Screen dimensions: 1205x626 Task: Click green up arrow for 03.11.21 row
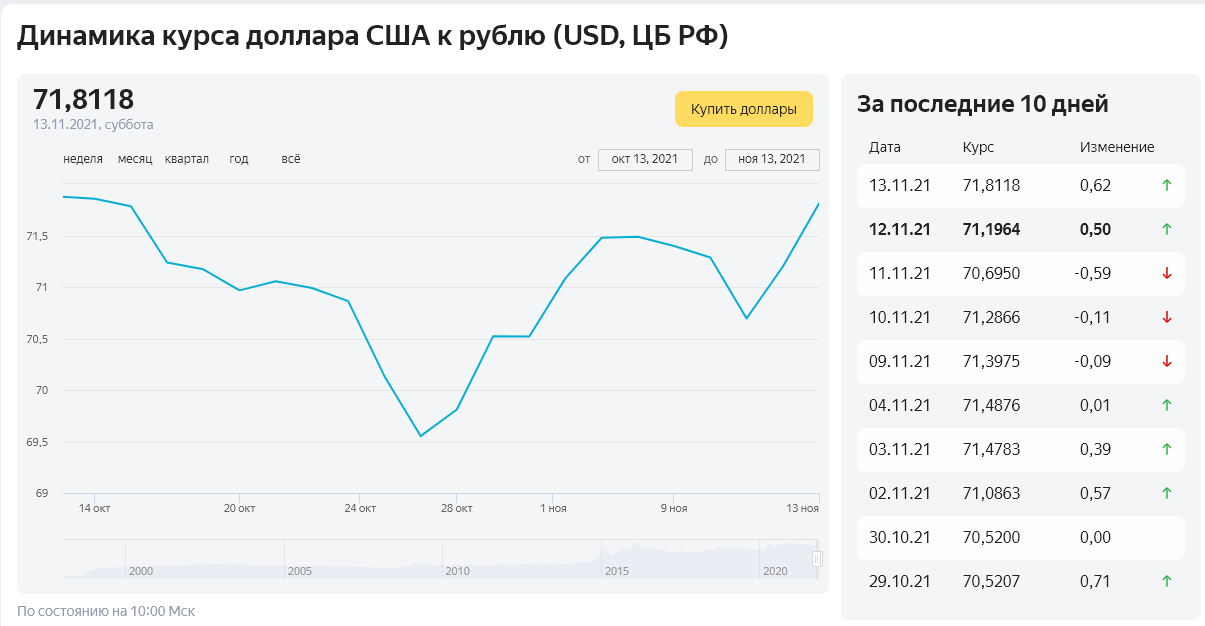point(1166,449)
